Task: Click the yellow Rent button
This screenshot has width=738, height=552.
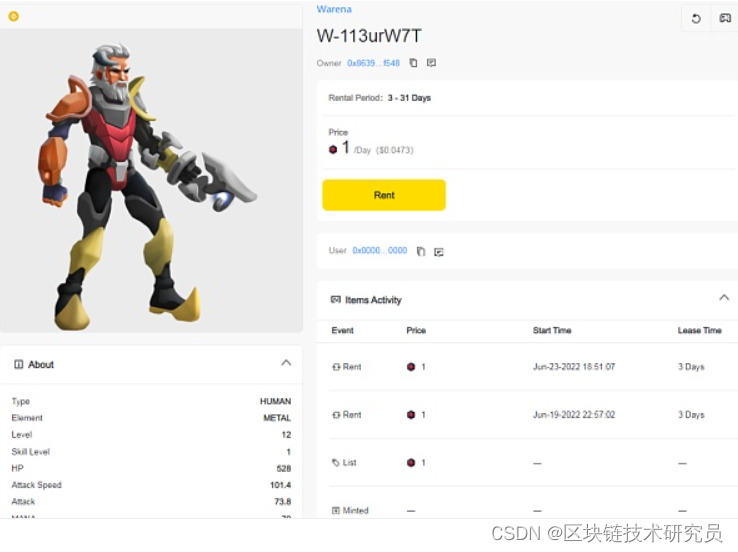Action: tap(384, 195)
